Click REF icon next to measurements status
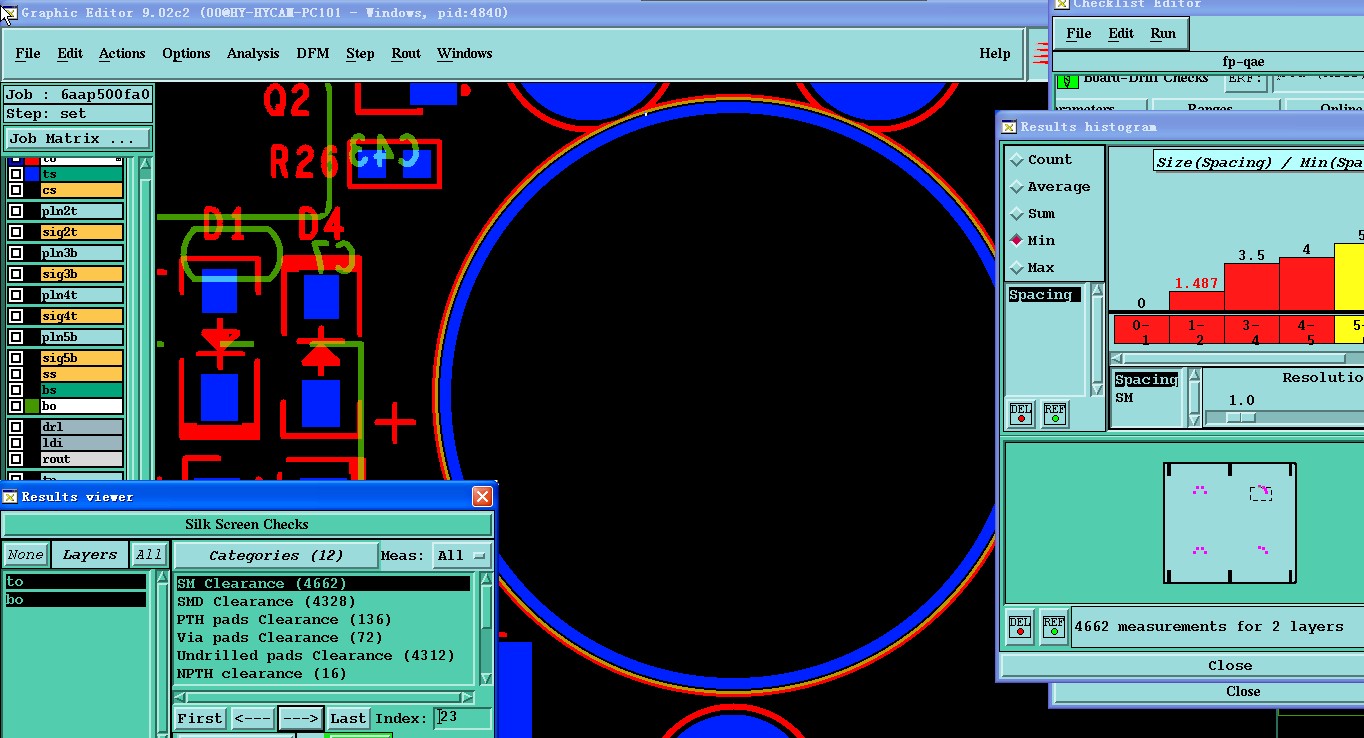 [1053, 627]
